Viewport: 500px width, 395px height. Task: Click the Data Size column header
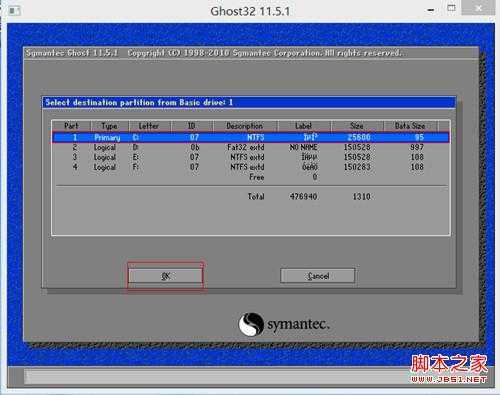410,126
